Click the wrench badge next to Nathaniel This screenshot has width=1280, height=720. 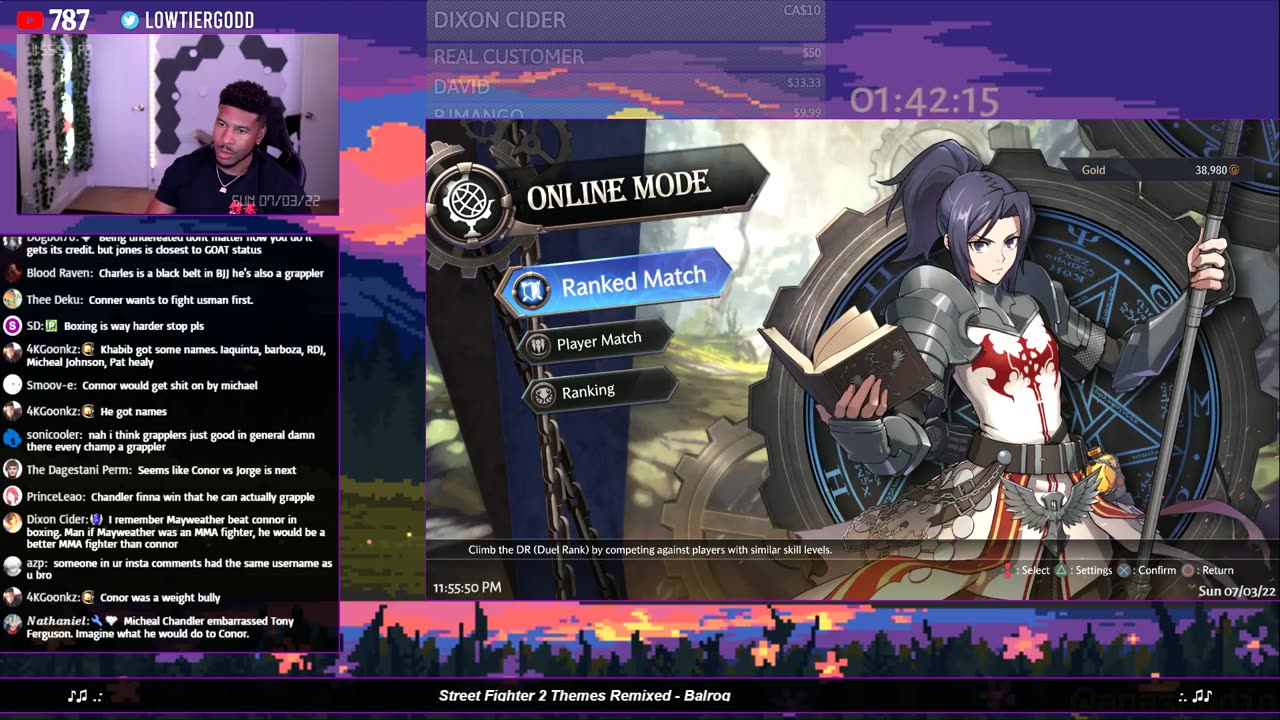click(x=95, y=621)
